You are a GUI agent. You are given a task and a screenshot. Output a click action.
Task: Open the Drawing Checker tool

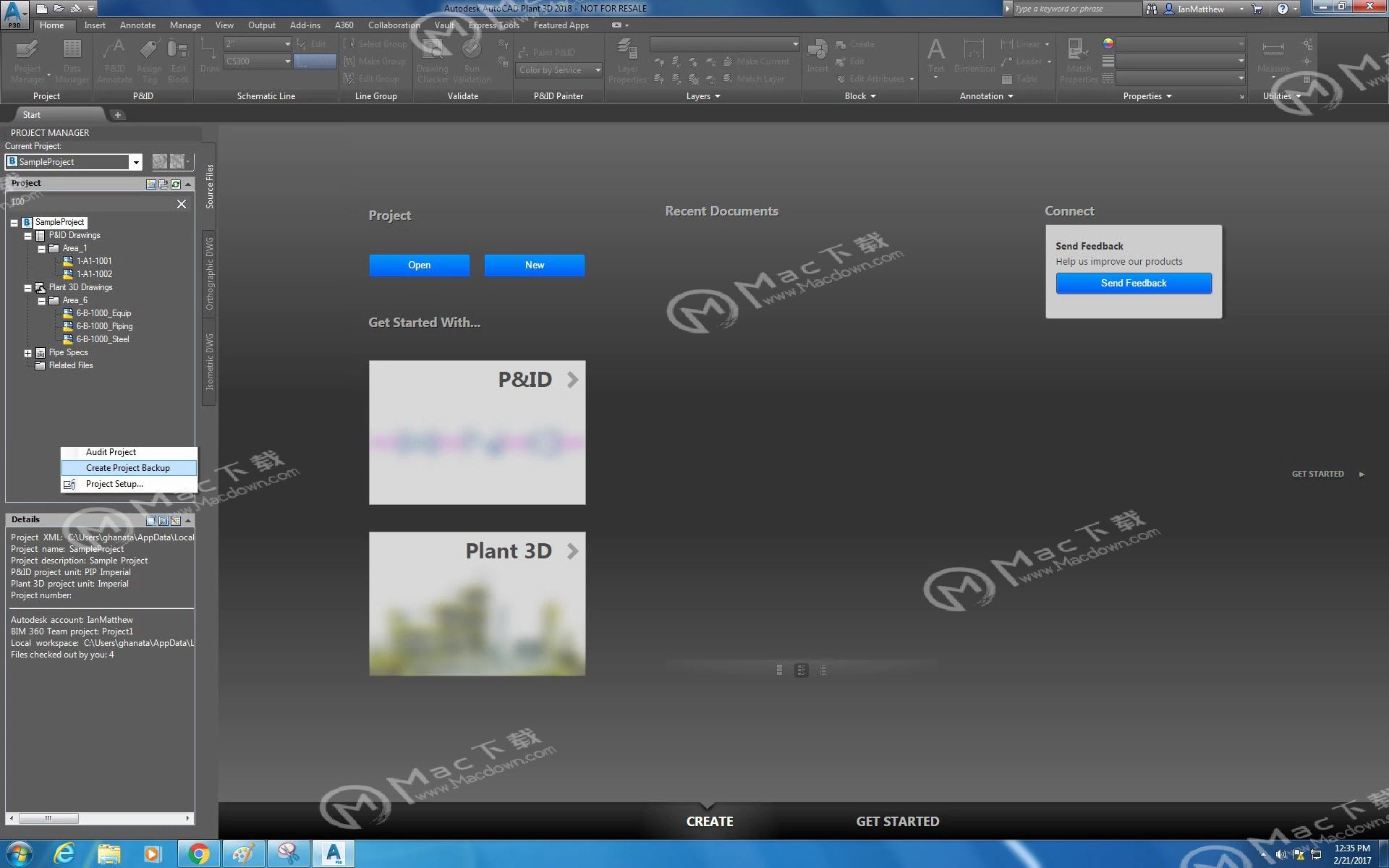tap(433, 61)
